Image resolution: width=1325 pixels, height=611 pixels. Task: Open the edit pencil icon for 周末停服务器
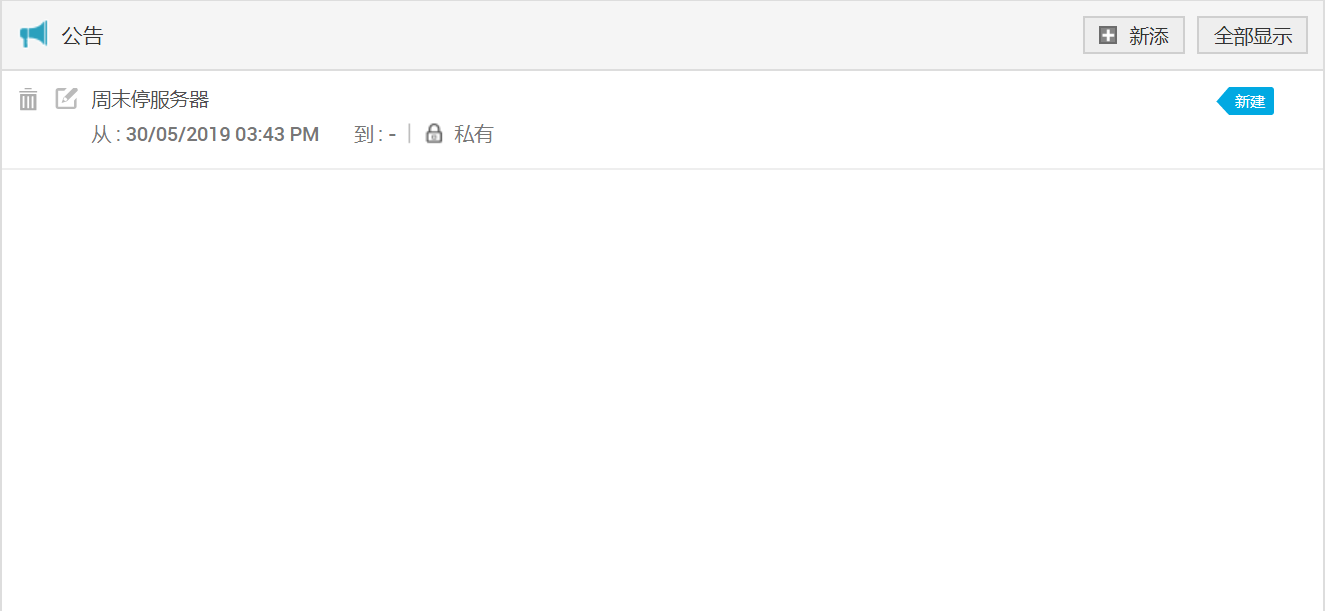click(x=66, y=98)
